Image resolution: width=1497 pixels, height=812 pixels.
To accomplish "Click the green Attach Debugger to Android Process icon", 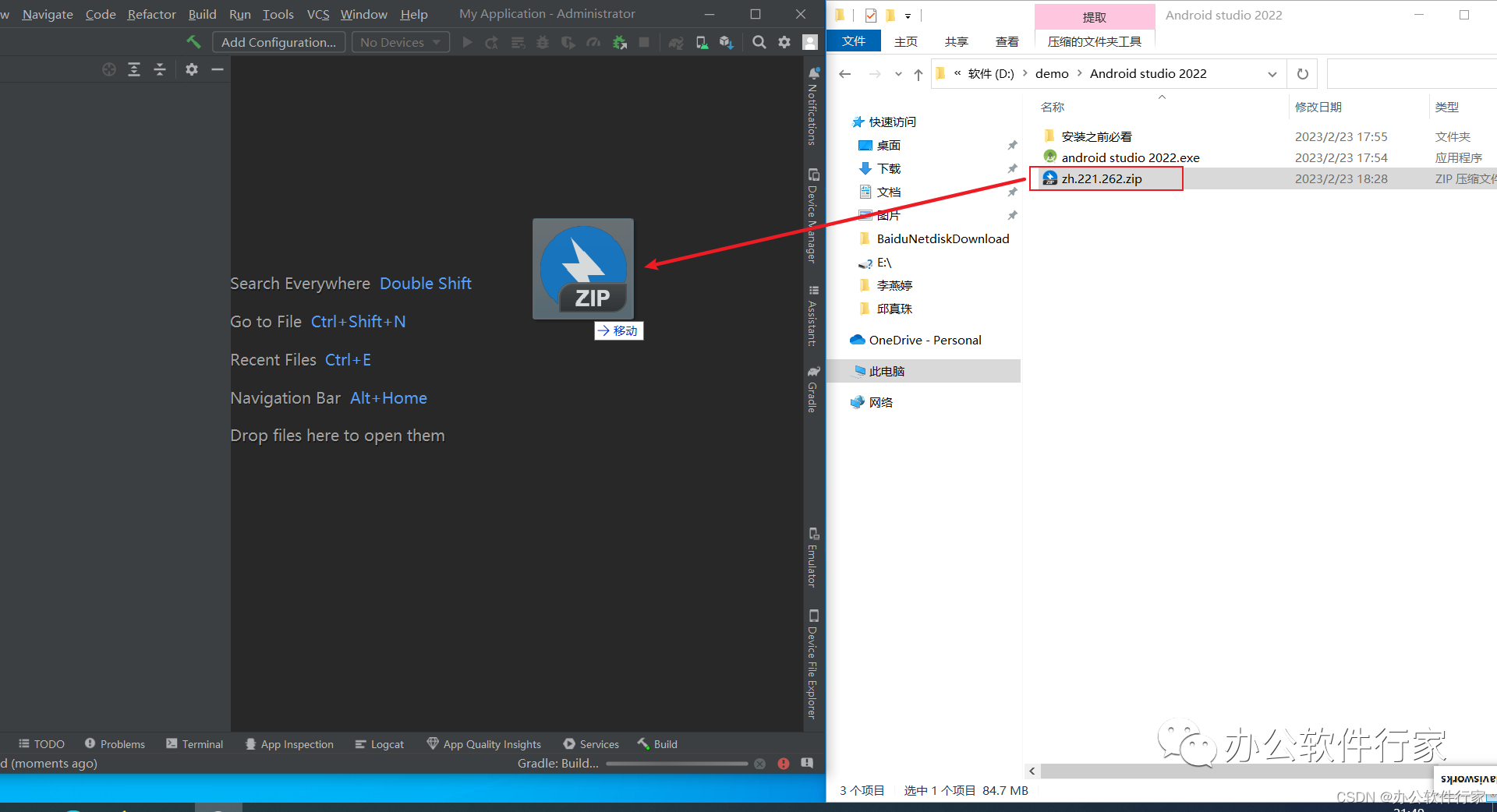I will click(x=620, y=43).
